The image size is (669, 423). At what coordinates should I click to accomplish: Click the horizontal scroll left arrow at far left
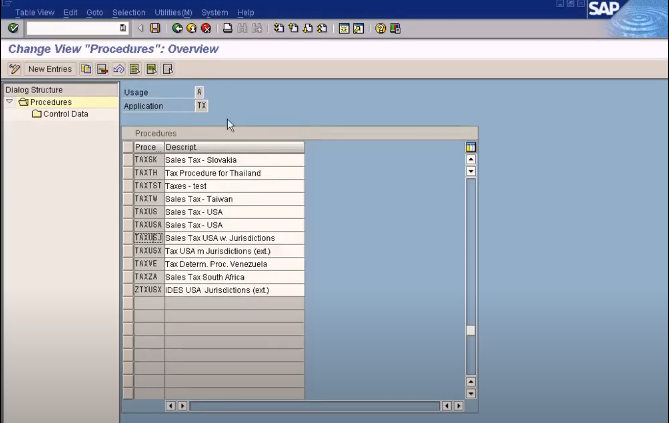pos(170,406)
